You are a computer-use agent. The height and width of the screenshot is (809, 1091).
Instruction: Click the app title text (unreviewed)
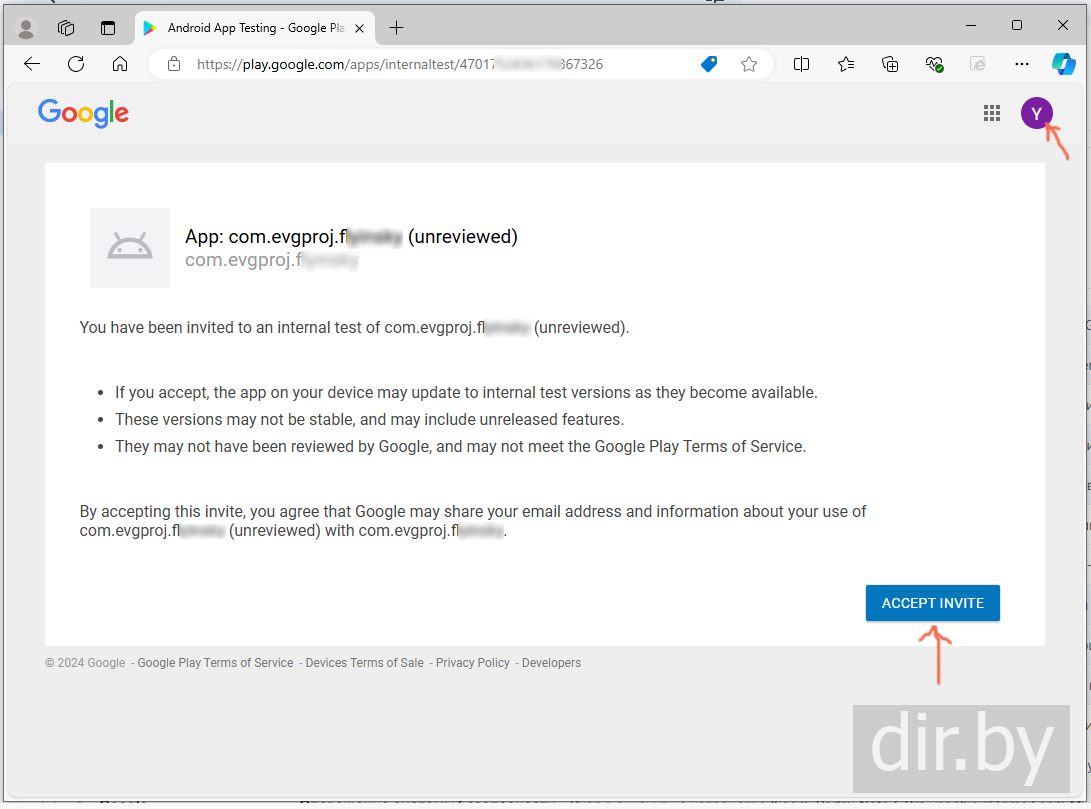point(351,237)
